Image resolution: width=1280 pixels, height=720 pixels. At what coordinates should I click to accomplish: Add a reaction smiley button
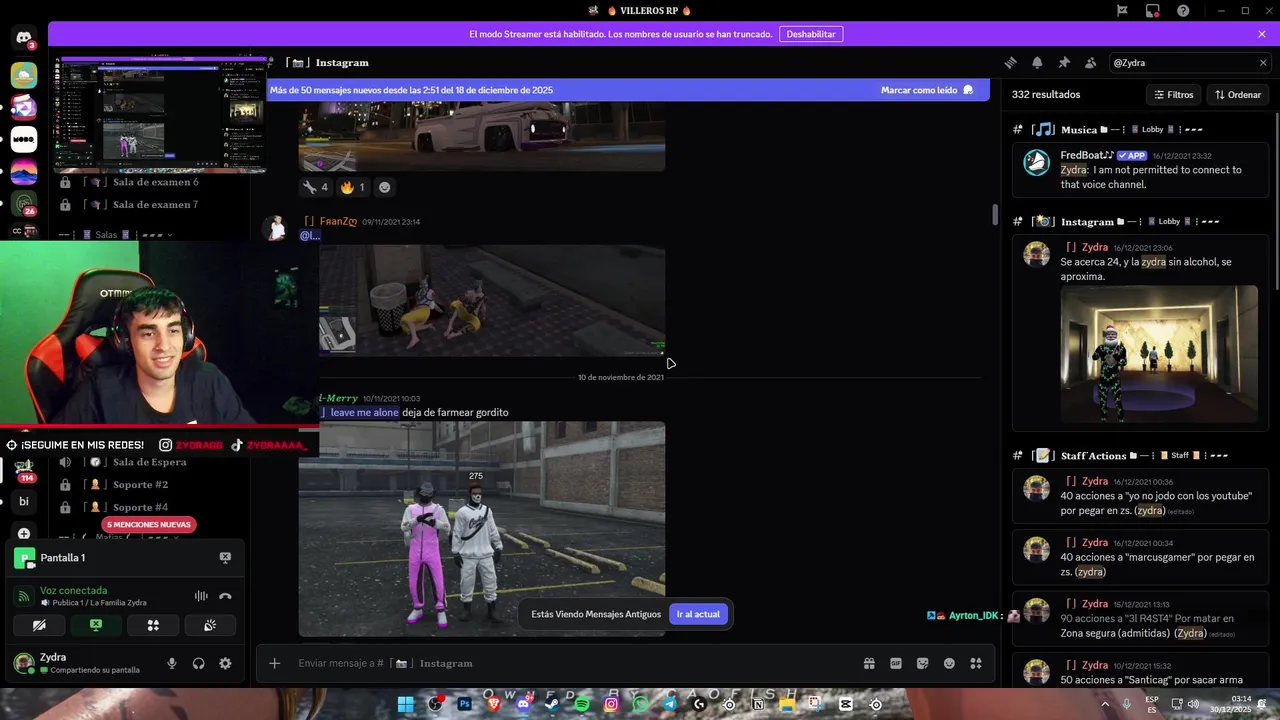[384, 187]
